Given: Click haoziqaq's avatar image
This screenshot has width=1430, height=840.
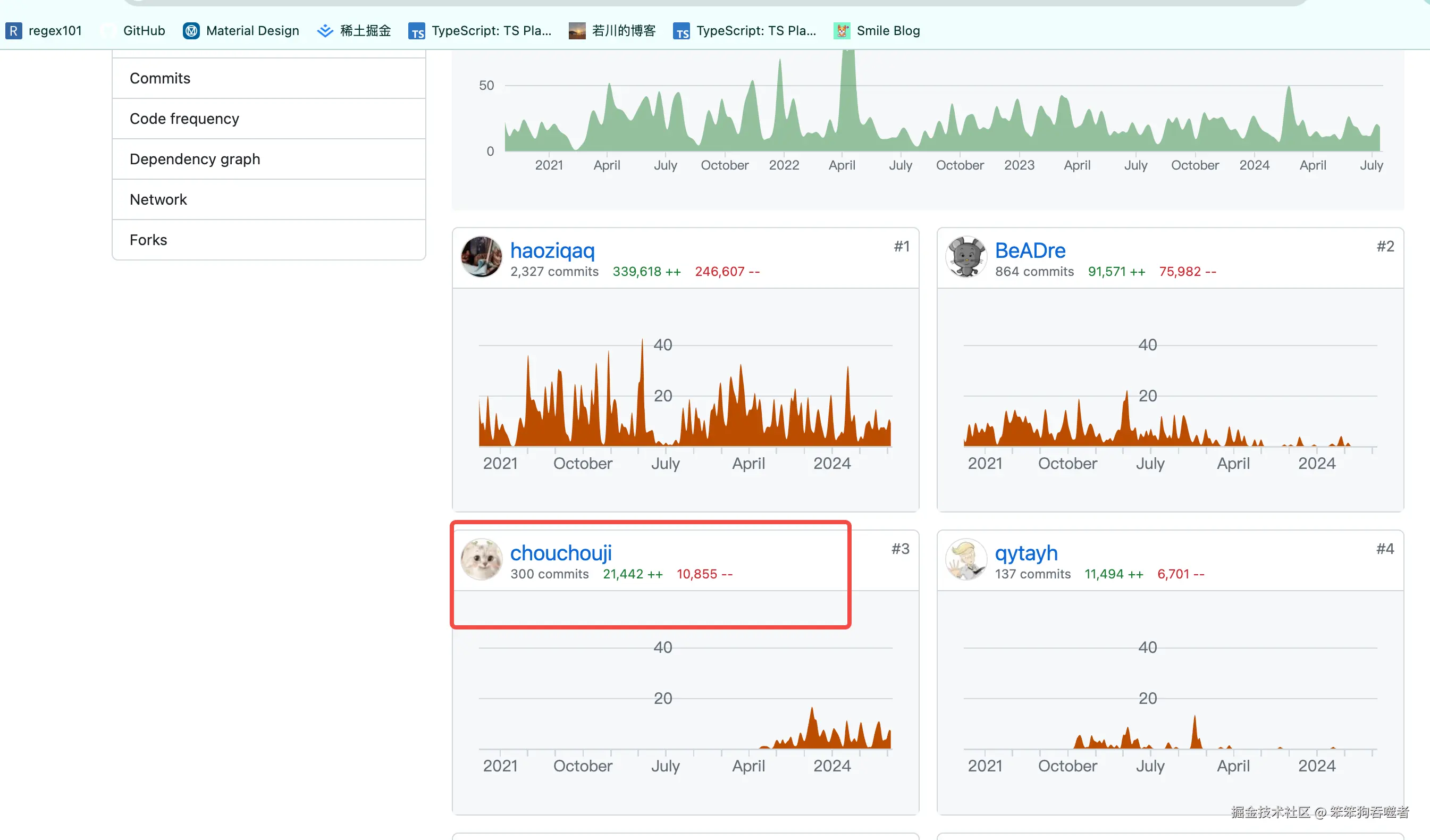Looking at the screenshot, I should click(x=481, y=257).
